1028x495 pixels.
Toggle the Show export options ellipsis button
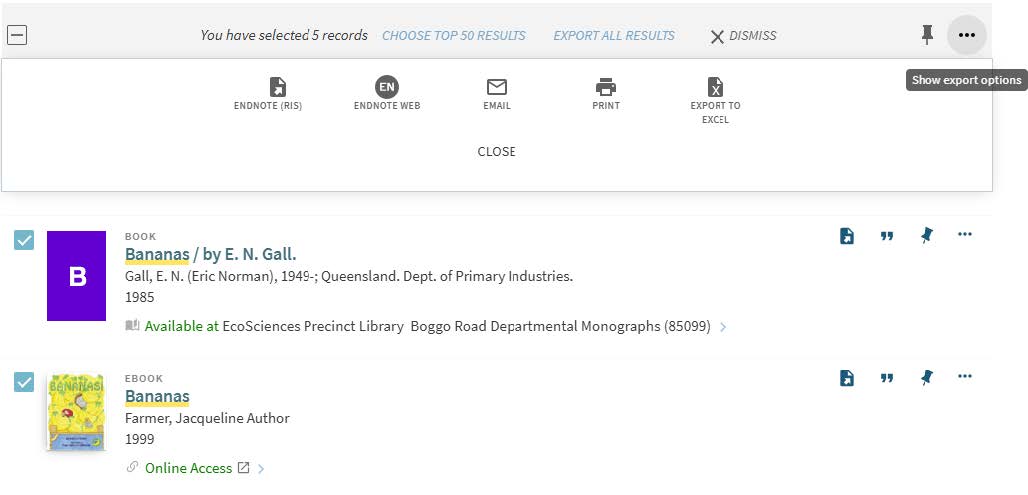966,35
